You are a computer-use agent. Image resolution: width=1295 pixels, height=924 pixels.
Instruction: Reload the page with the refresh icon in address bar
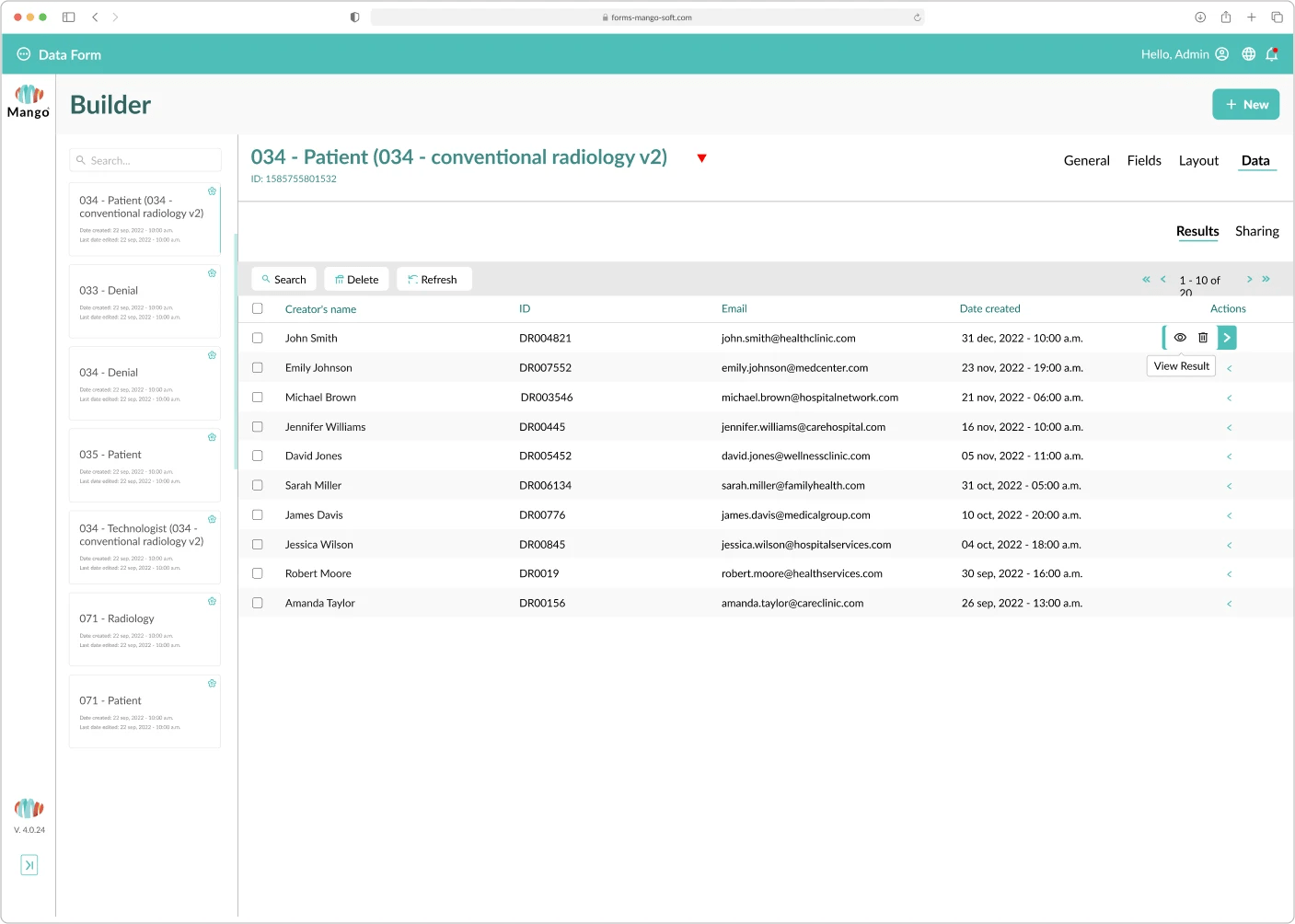[x=917, y=17]
